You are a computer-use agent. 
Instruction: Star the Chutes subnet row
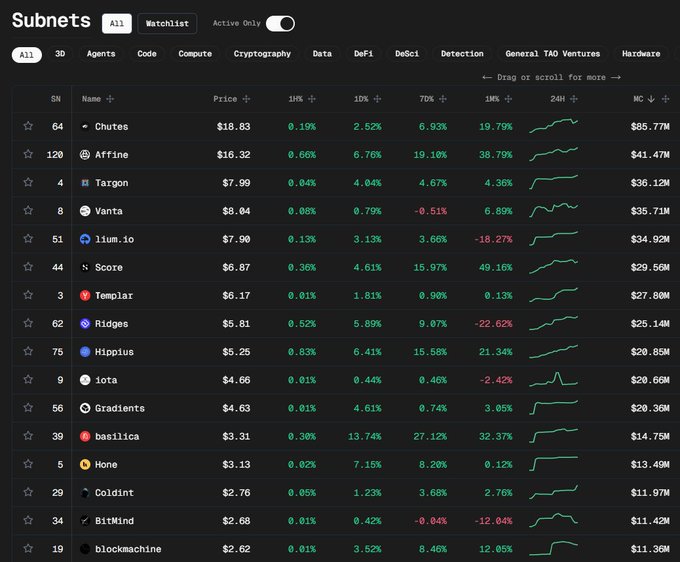point(28,127)
